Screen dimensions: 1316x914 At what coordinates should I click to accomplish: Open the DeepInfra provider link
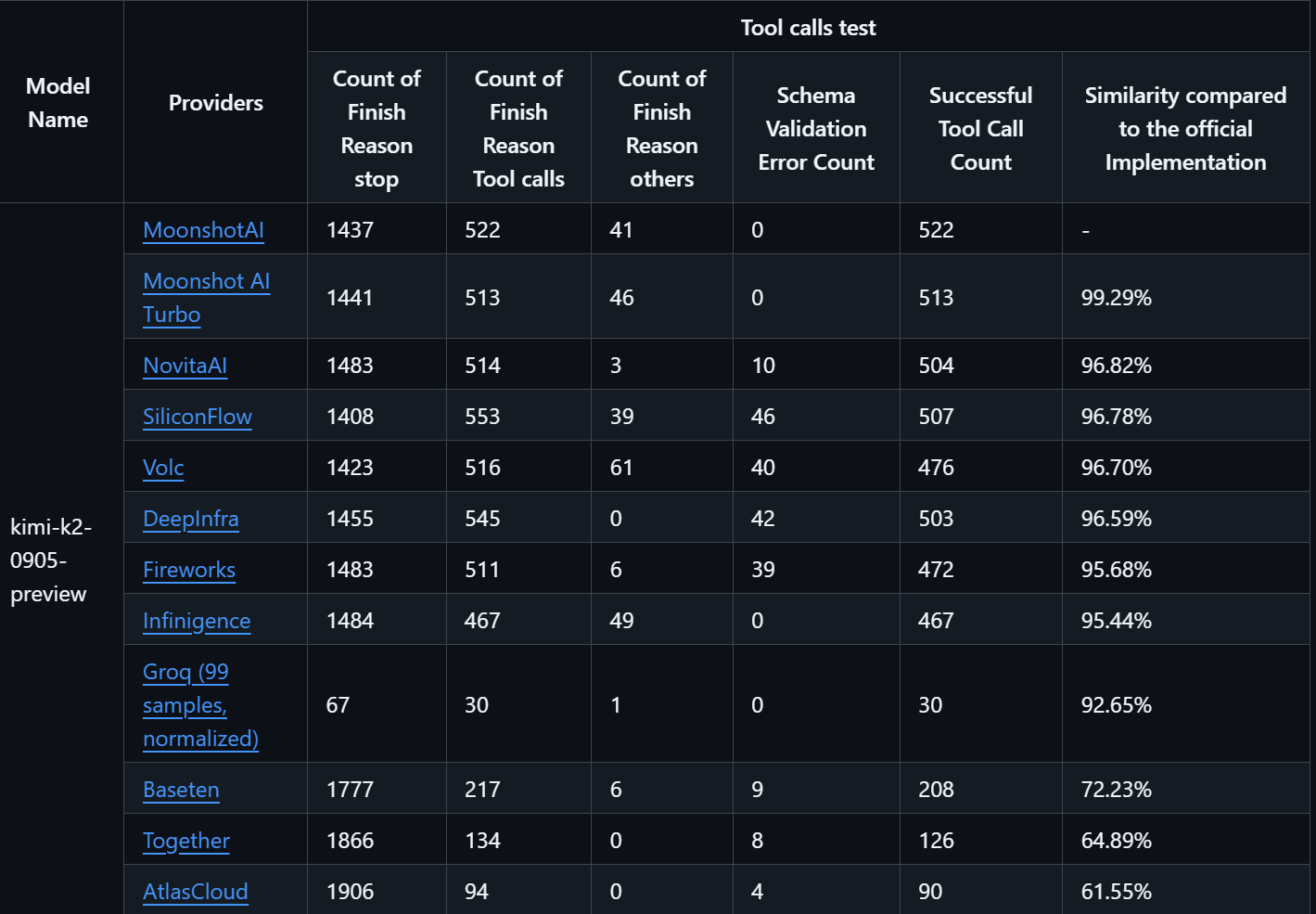click(x=190, y=519)
